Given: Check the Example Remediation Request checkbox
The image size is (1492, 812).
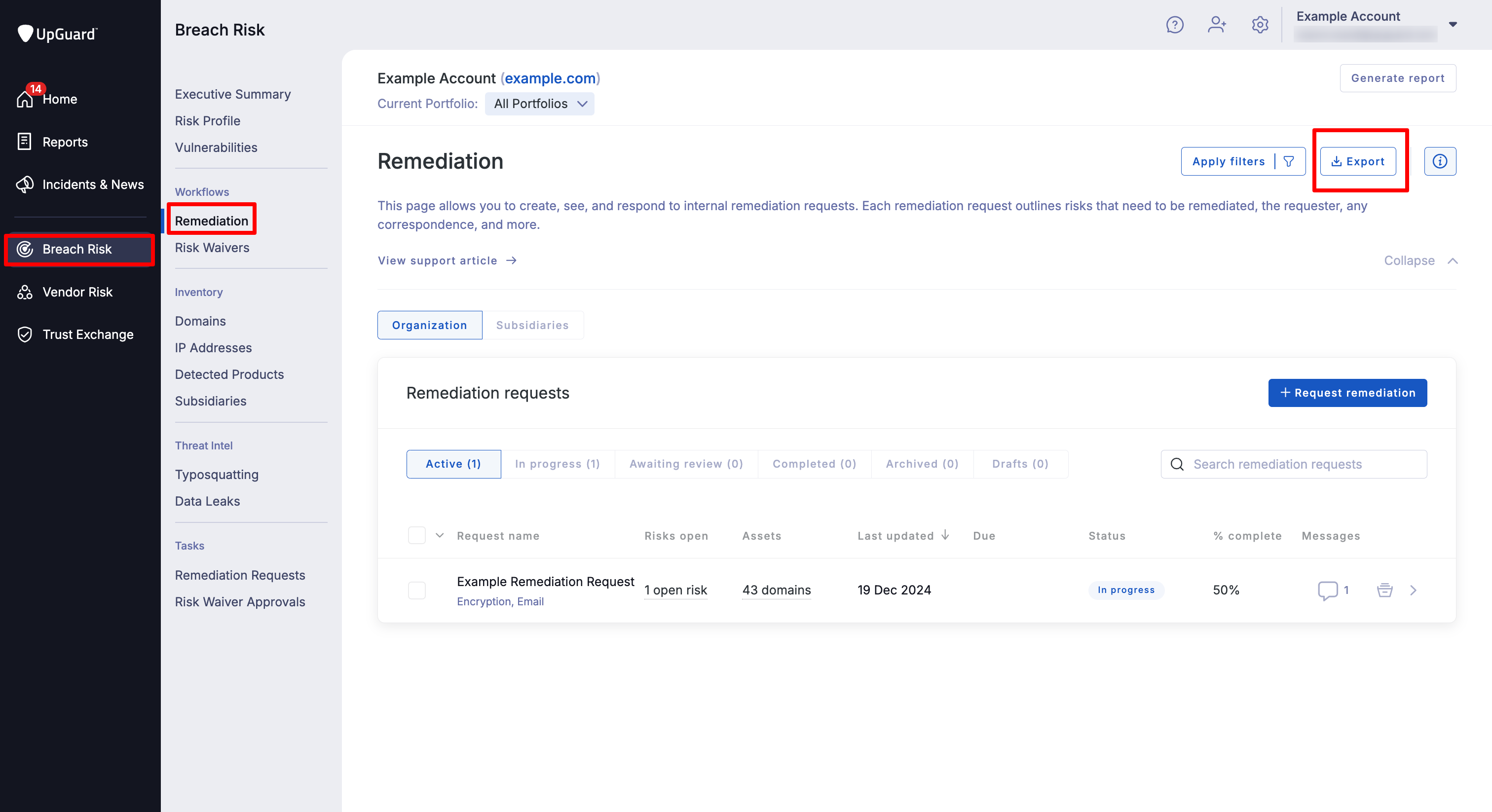Looking at the screenshot, I should click(416, 590).
